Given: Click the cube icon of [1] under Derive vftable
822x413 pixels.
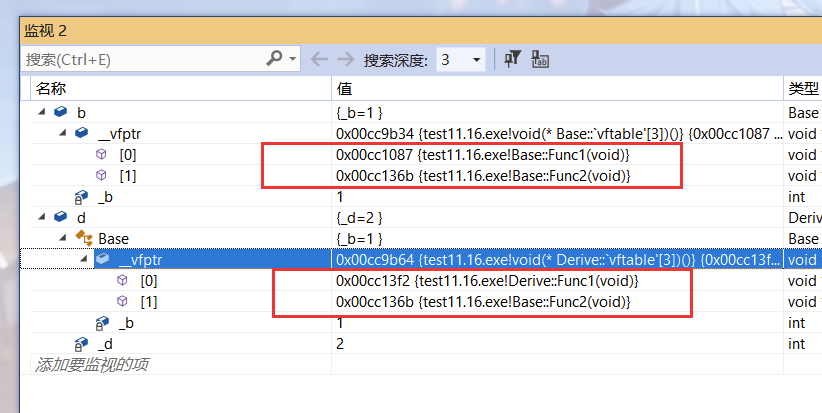Looking at the screenshot, I should [122, 301].
